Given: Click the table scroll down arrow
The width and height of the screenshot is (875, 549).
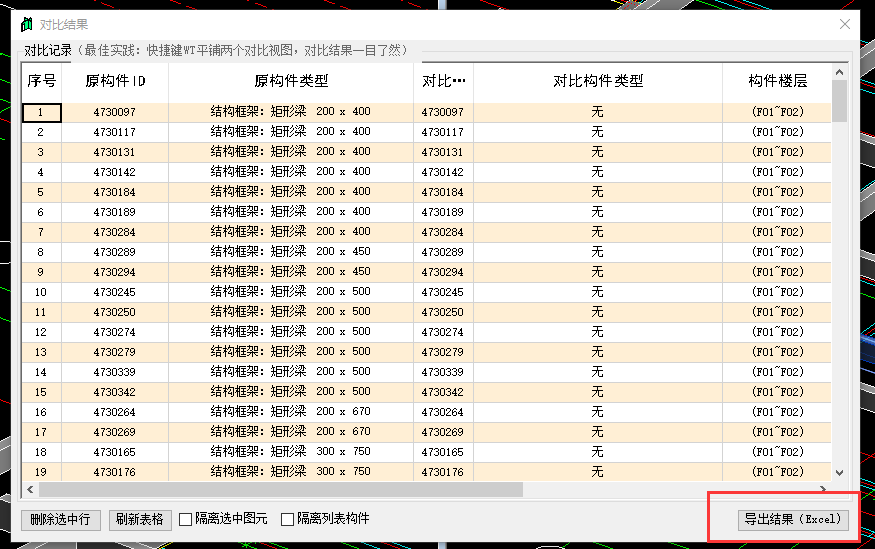Looking at the screenshot, I should [839, 473].
